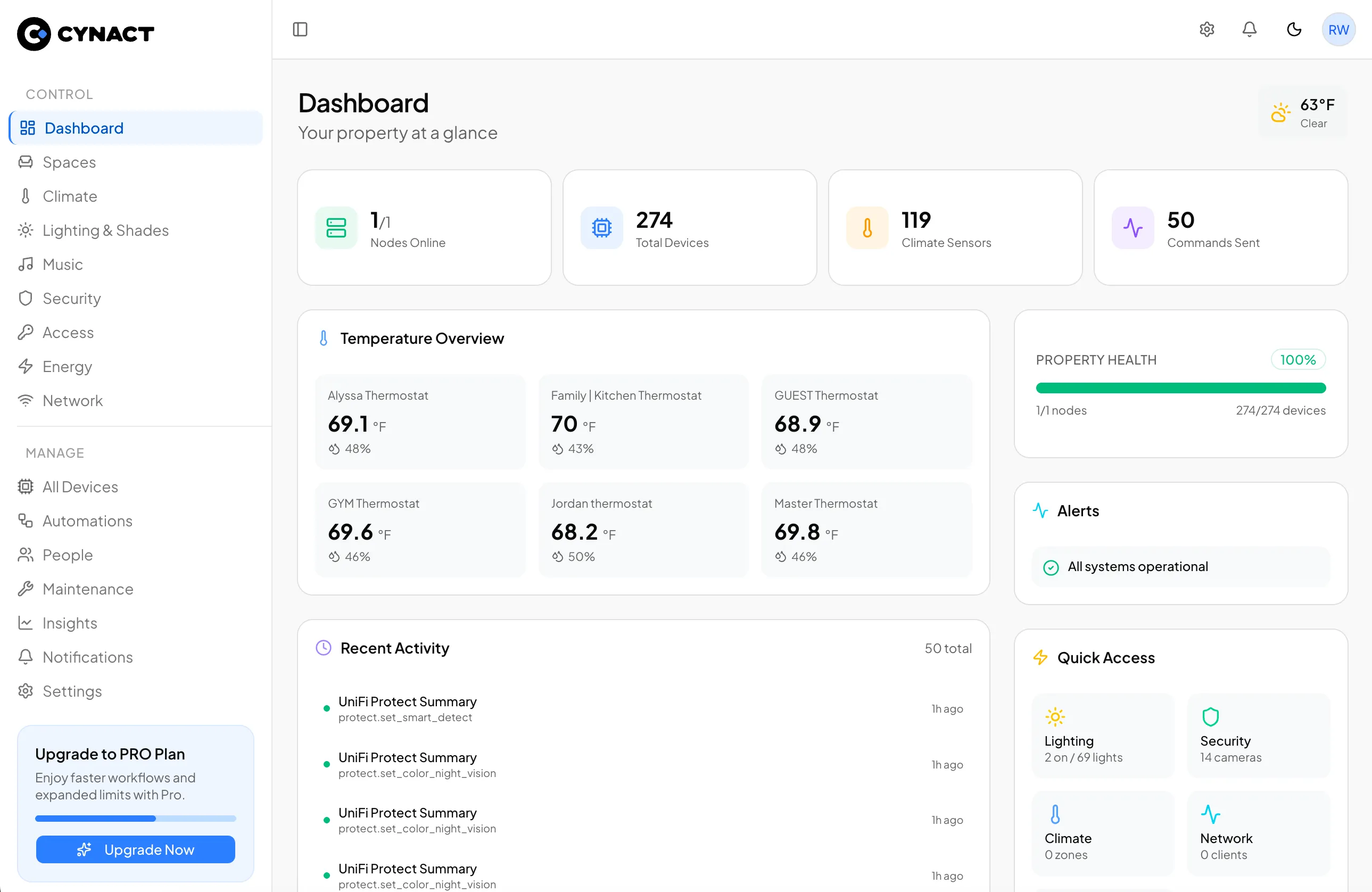Viewport: 1372px width, 892px height.
Task: Open Automations under Manage
Action: pos(87,521)
